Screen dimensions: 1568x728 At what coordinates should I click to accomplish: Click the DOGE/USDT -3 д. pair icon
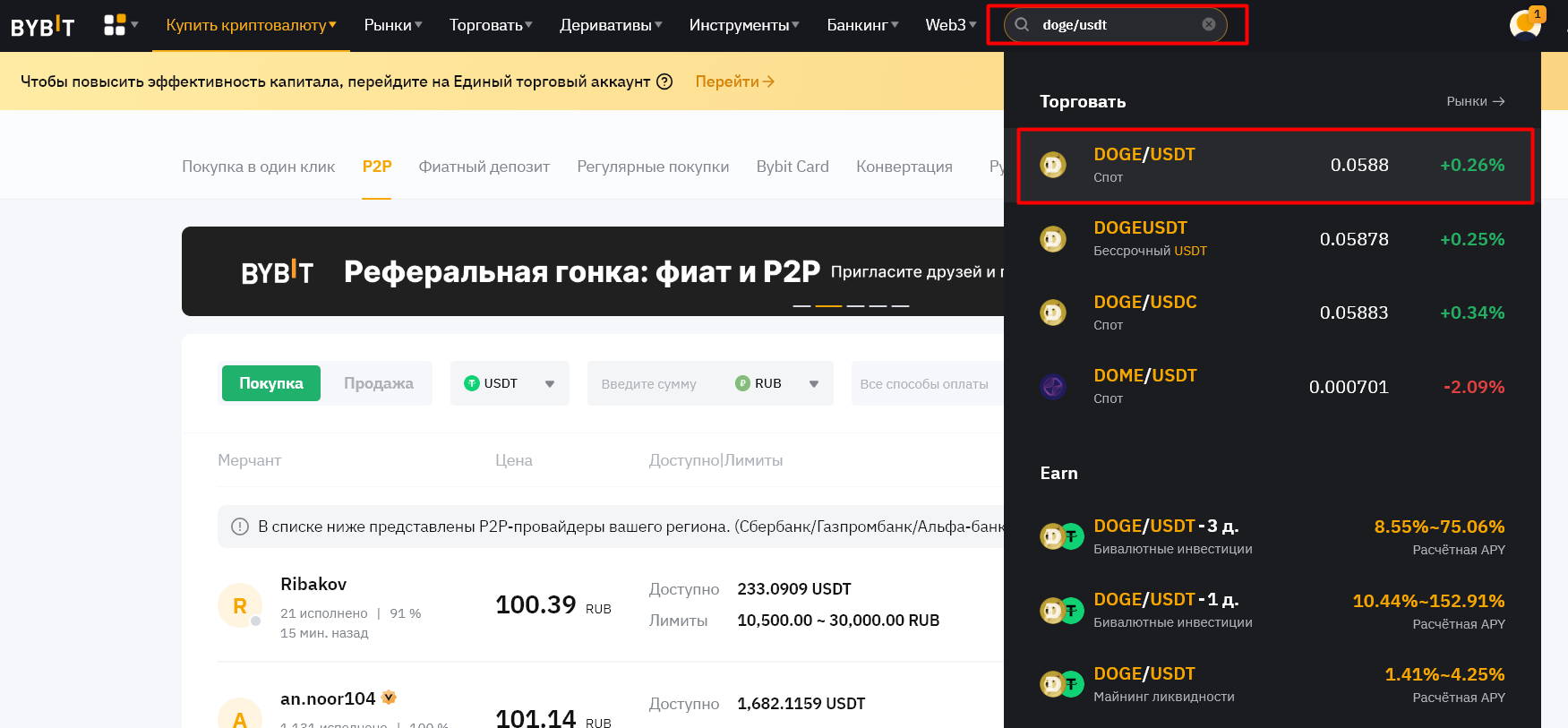click(1062, 536)
